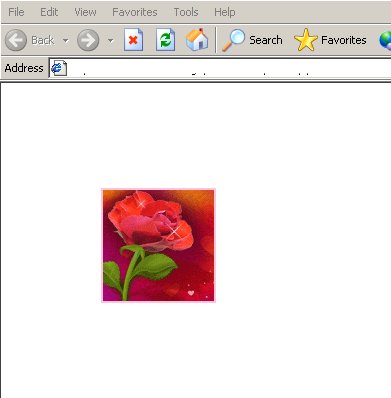Screen dimensions: 391x398
Task: Click the globe icon beside Favorites
Action: point(385,40)
